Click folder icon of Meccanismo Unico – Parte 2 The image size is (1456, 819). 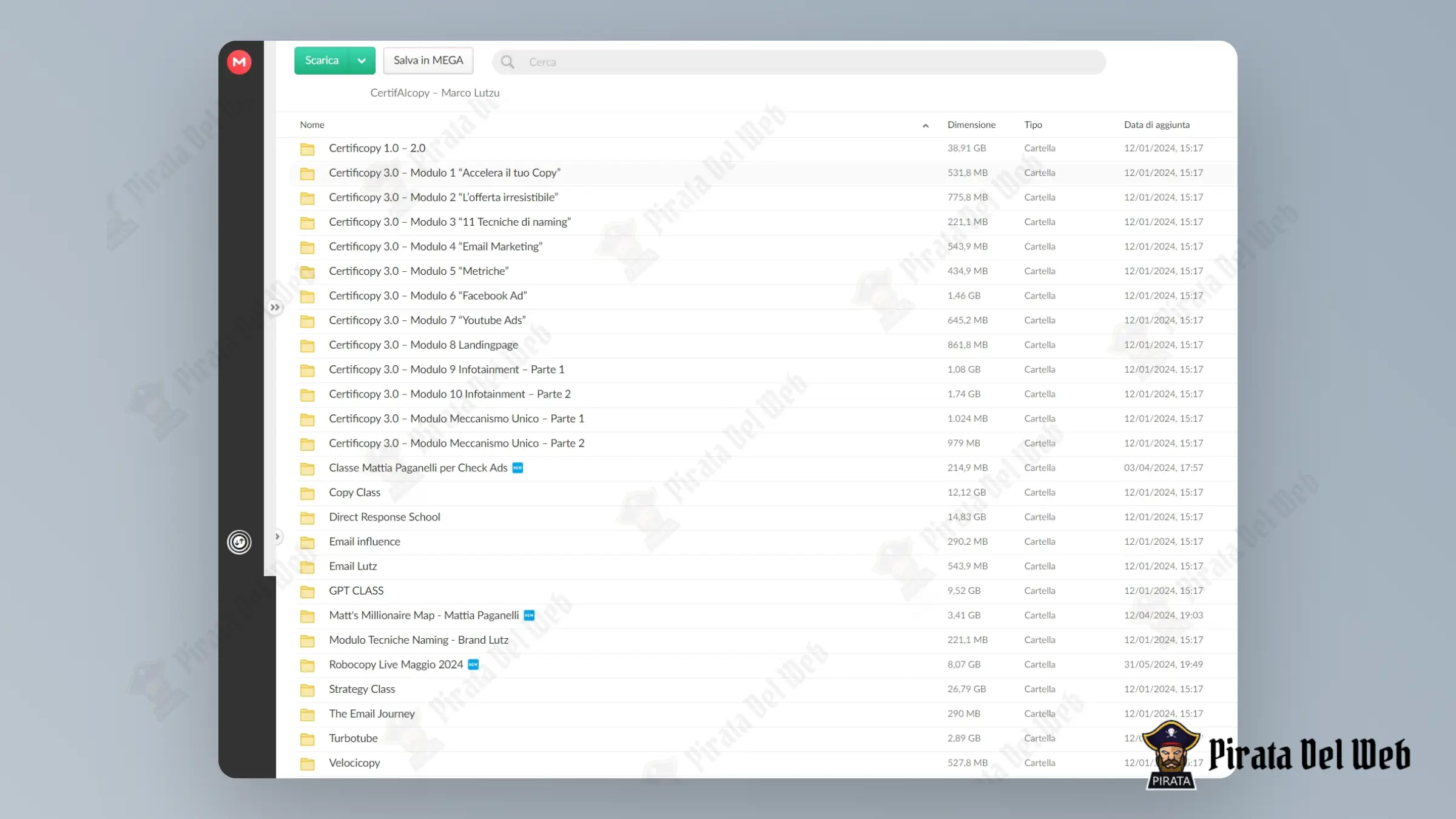308,443
